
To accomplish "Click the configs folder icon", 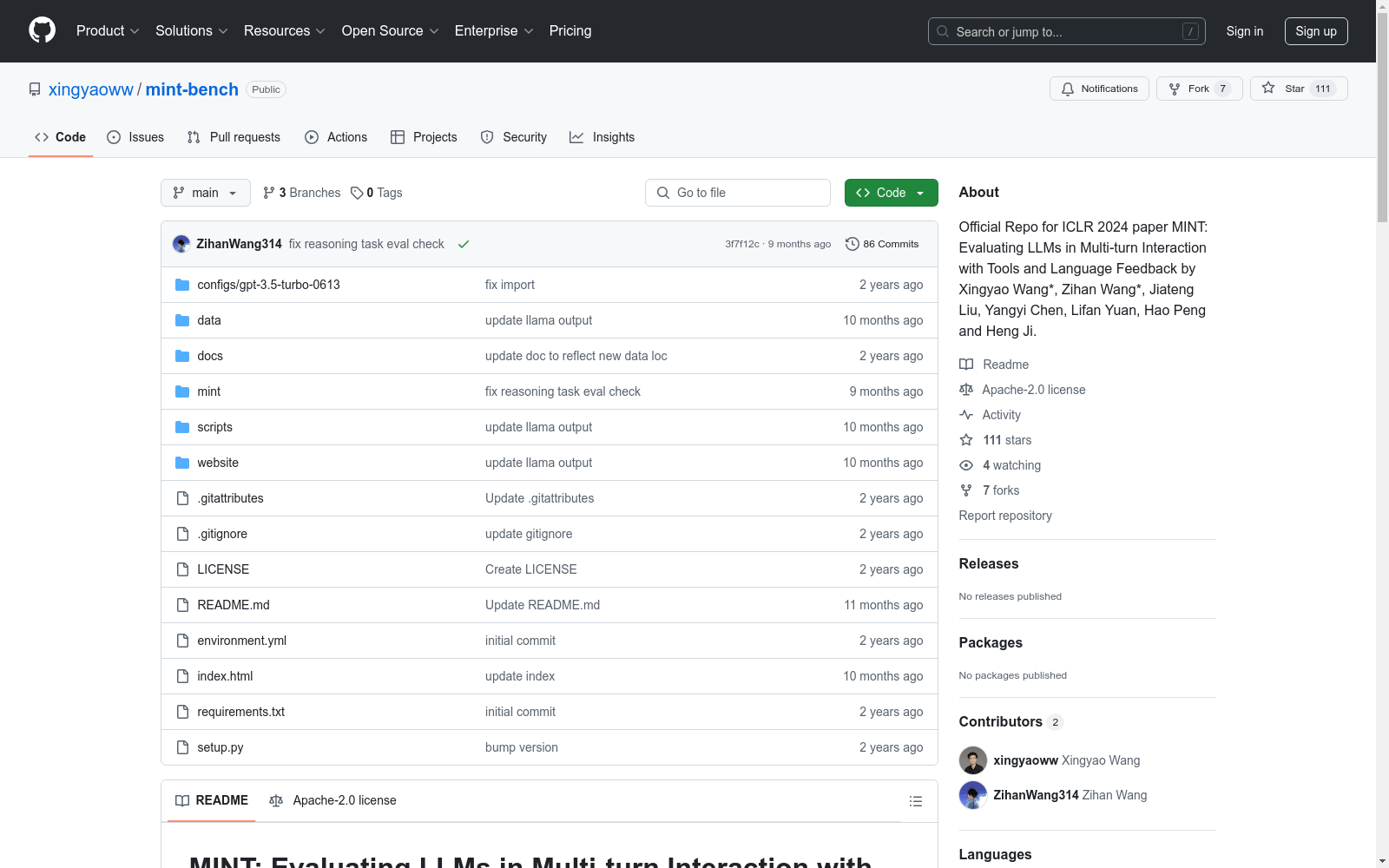I will point(182,285).
